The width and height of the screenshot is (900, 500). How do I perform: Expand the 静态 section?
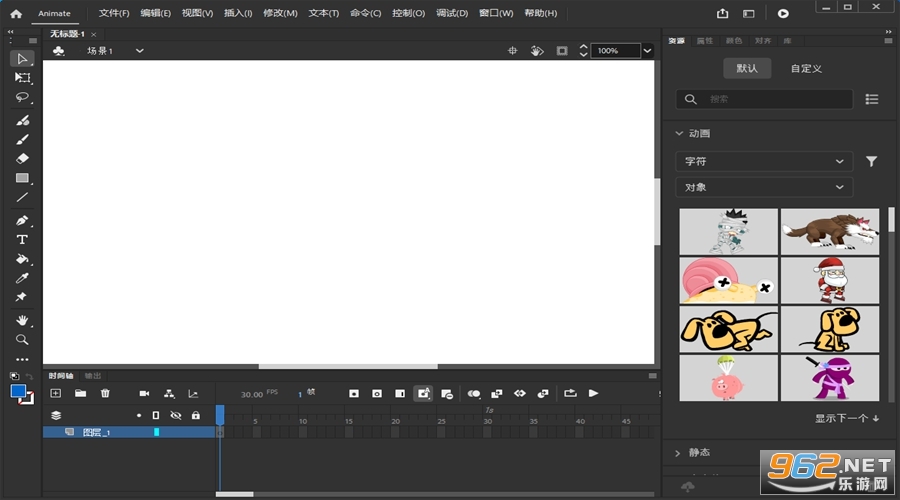pyautogui.click(x=678, y=453)
